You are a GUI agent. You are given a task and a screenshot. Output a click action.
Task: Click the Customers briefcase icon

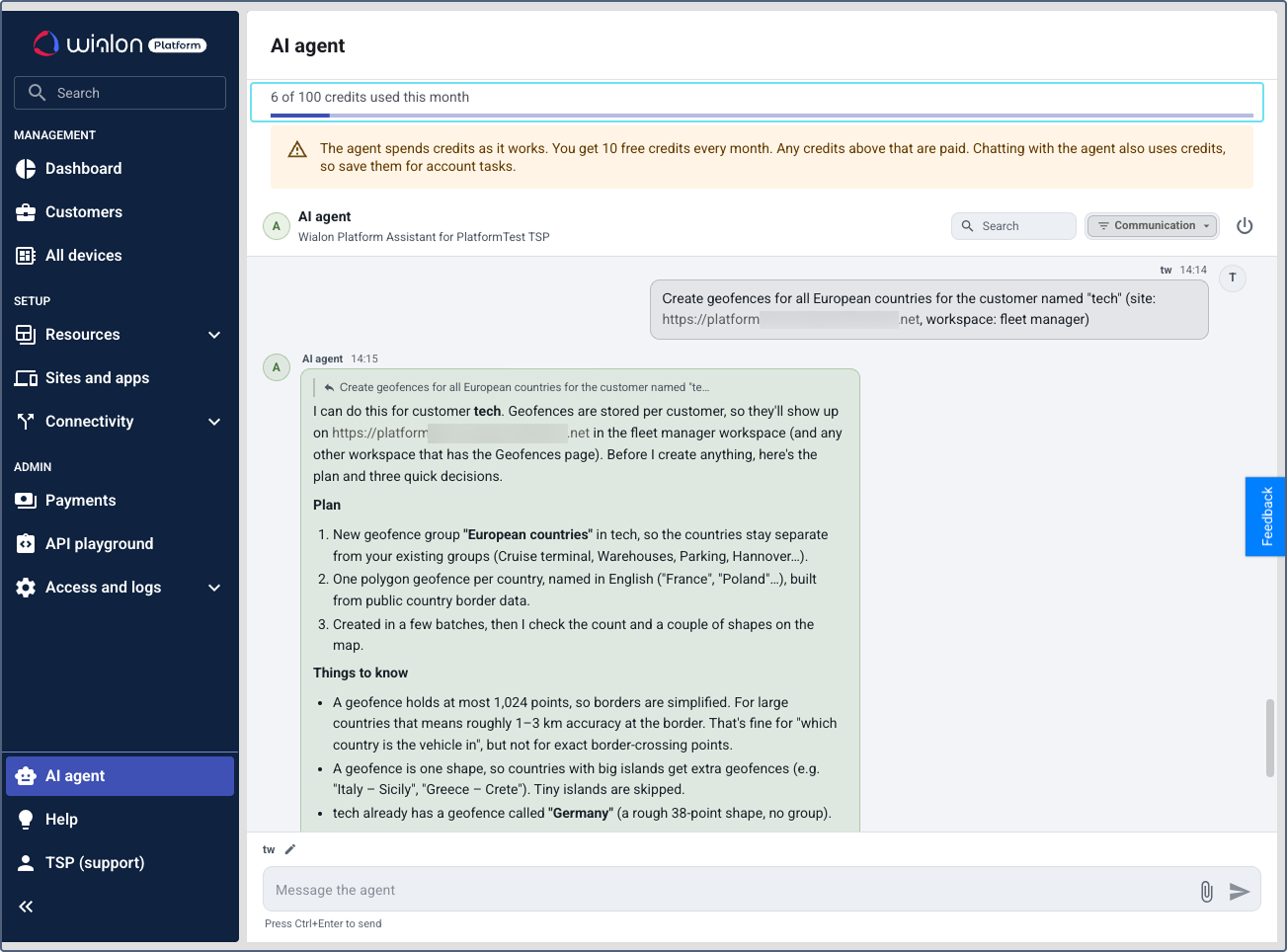pyautogui.click(x=26, y=212)
